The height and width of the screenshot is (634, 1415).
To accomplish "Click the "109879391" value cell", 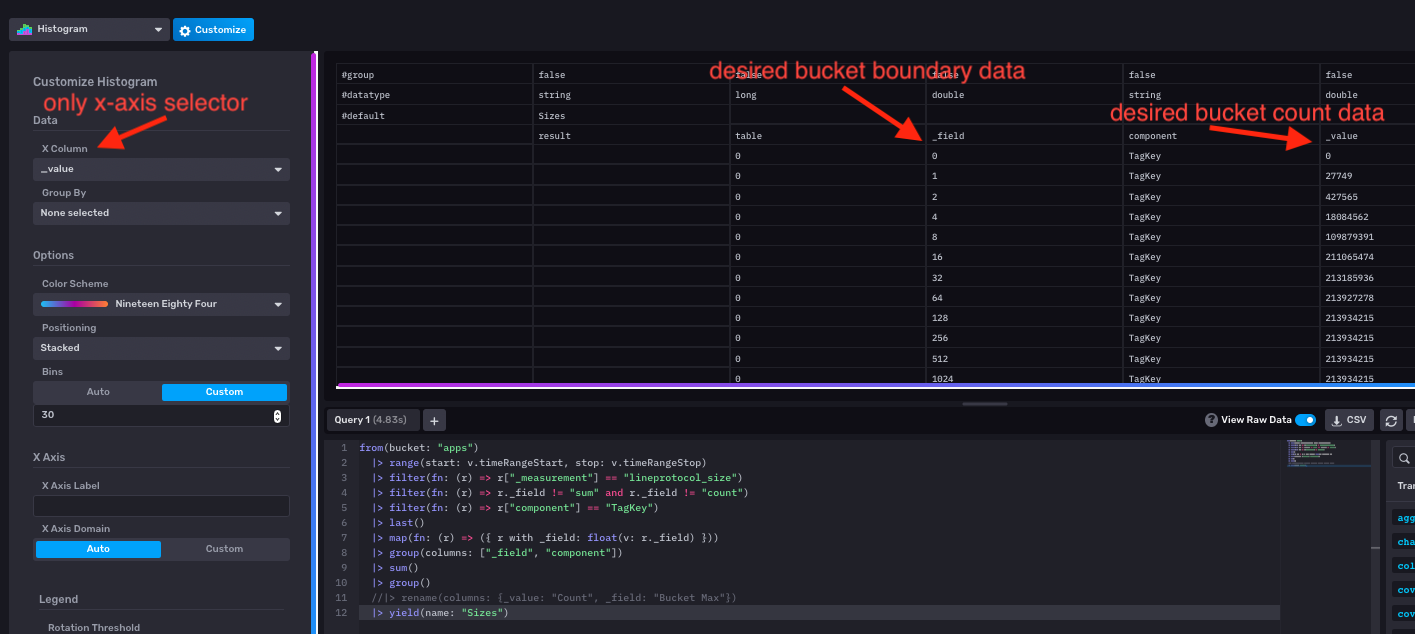I will coord(1367,237).
